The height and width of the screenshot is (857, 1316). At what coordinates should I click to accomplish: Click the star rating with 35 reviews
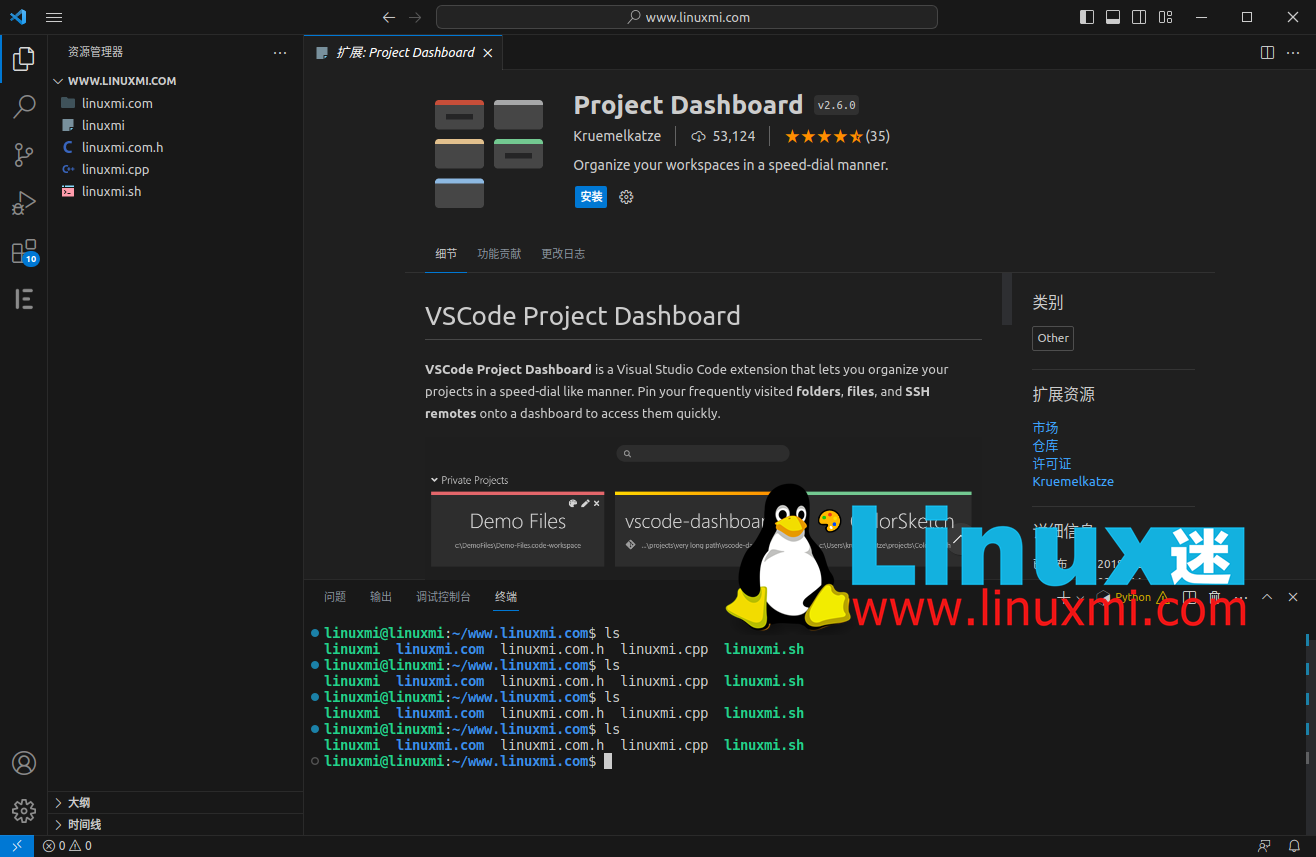pyautogui.click(x=837, y=136)
